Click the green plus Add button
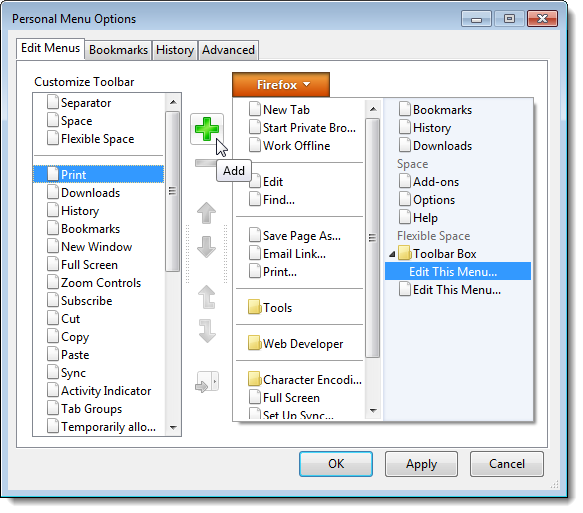583x513 pixels. [x=207, y=129]
